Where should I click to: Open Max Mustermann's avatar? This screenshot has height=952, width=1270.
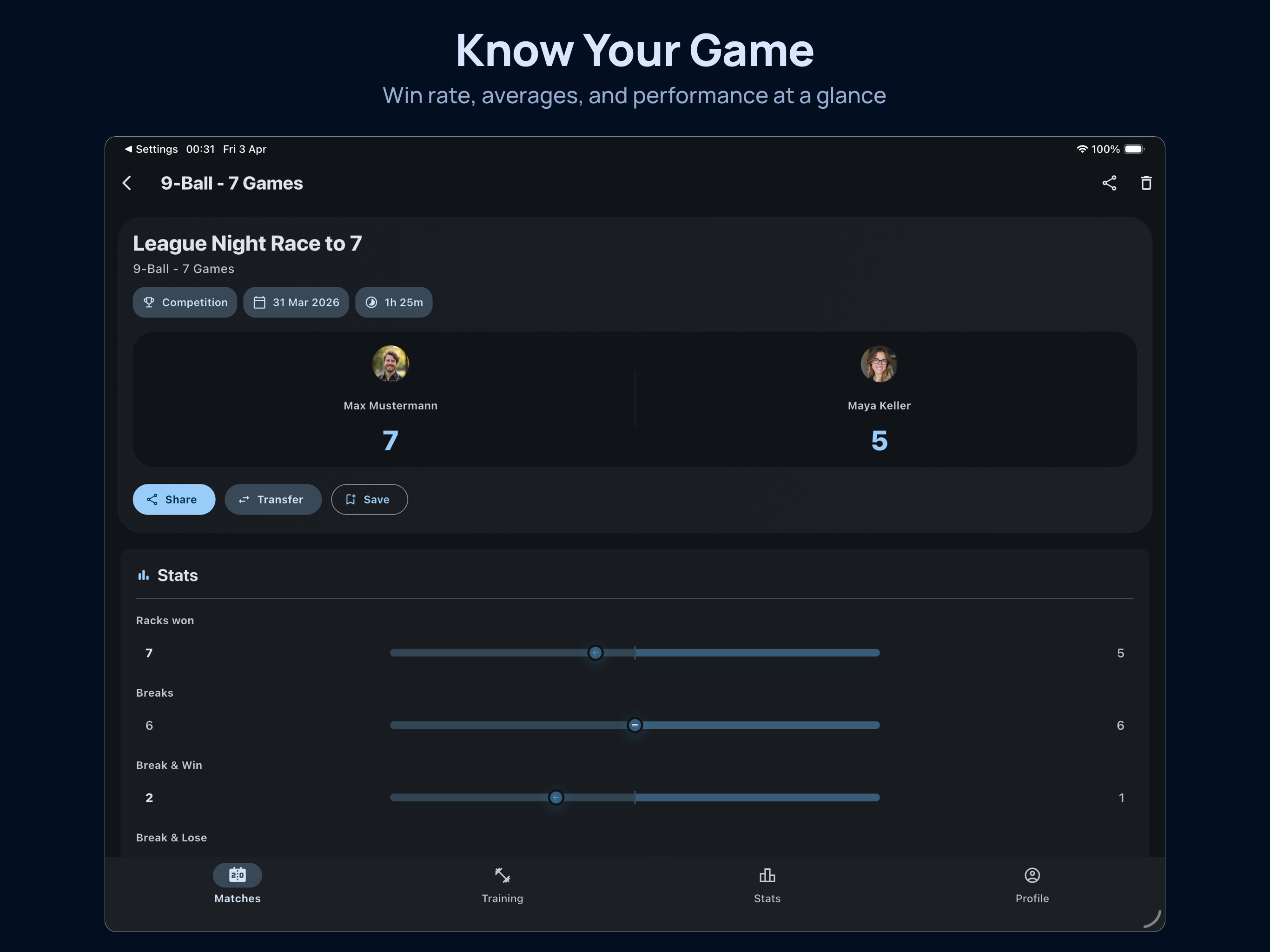[x=390, y=364]
